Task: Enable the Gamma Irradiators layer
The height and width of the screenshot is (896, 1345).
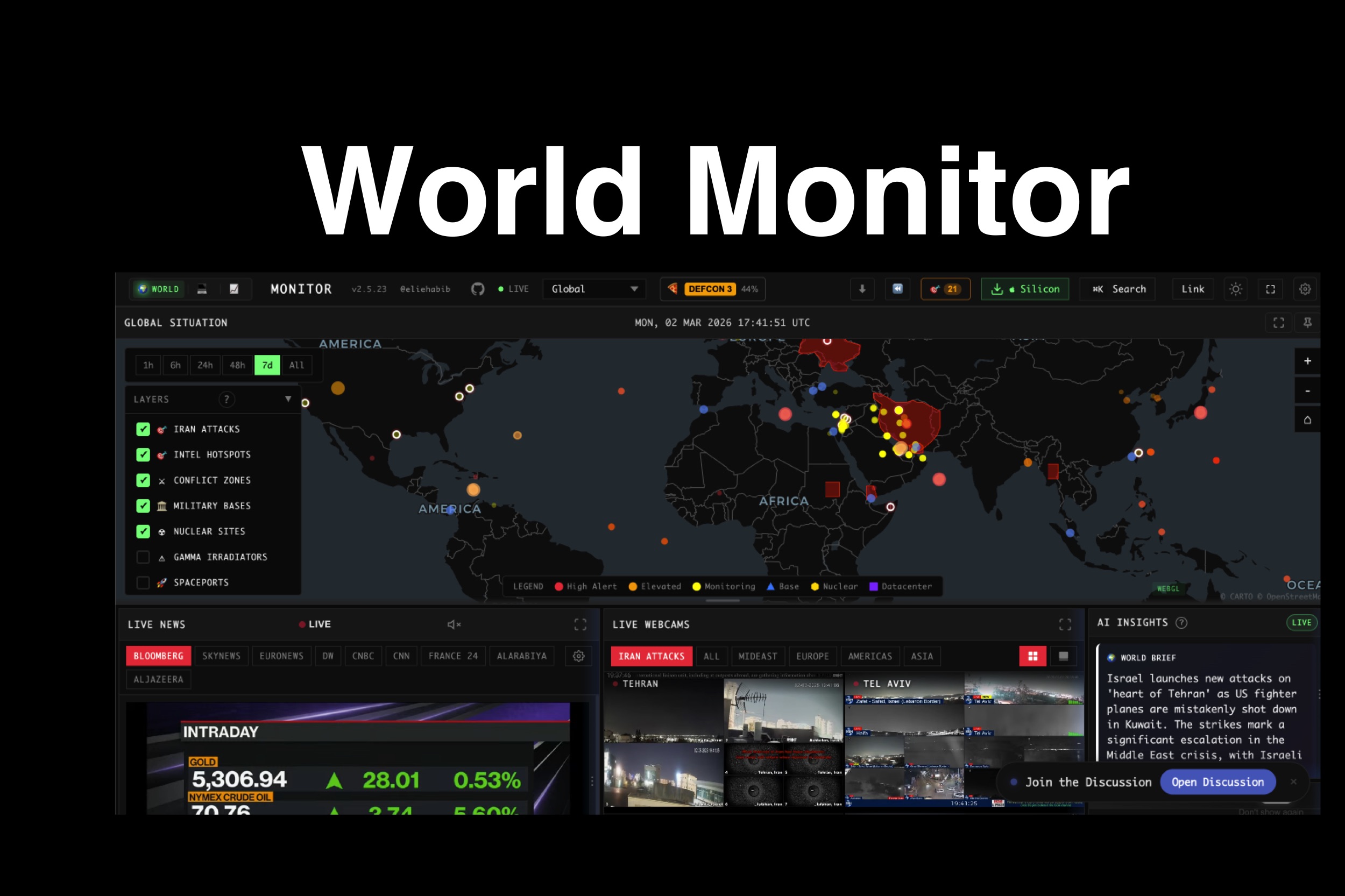Action: [x=143, y=557]
